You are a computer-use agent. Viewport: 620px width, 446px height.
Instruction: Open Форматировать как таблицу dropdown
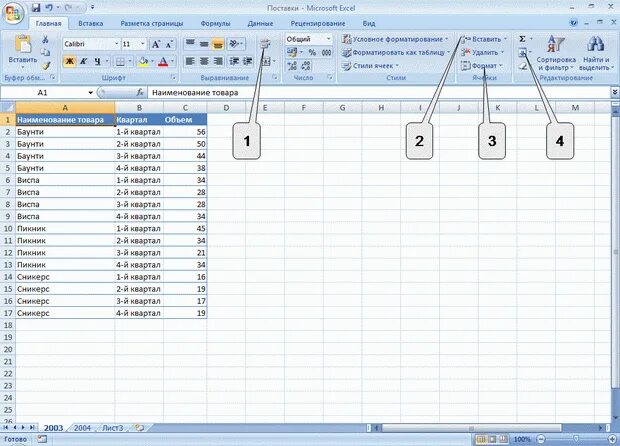coord(396,52)
